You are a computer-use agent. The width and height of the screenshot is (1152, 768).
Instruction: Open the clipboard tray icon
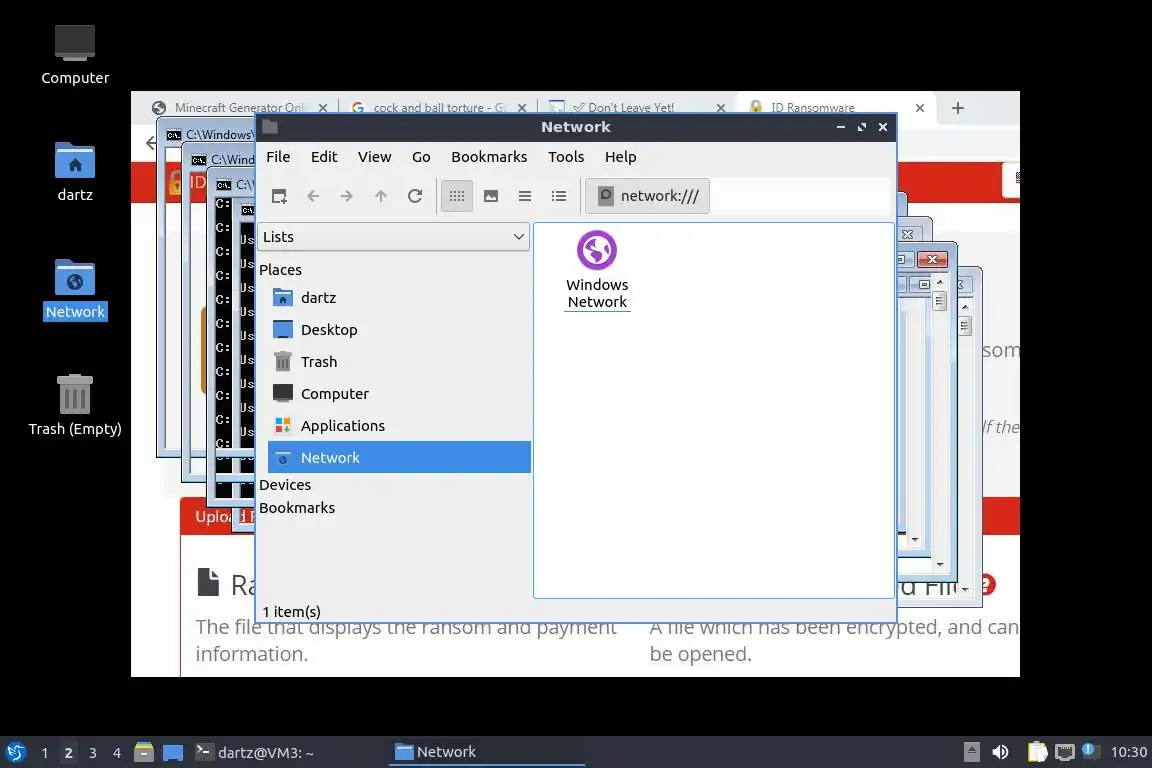coord(1037,752)
